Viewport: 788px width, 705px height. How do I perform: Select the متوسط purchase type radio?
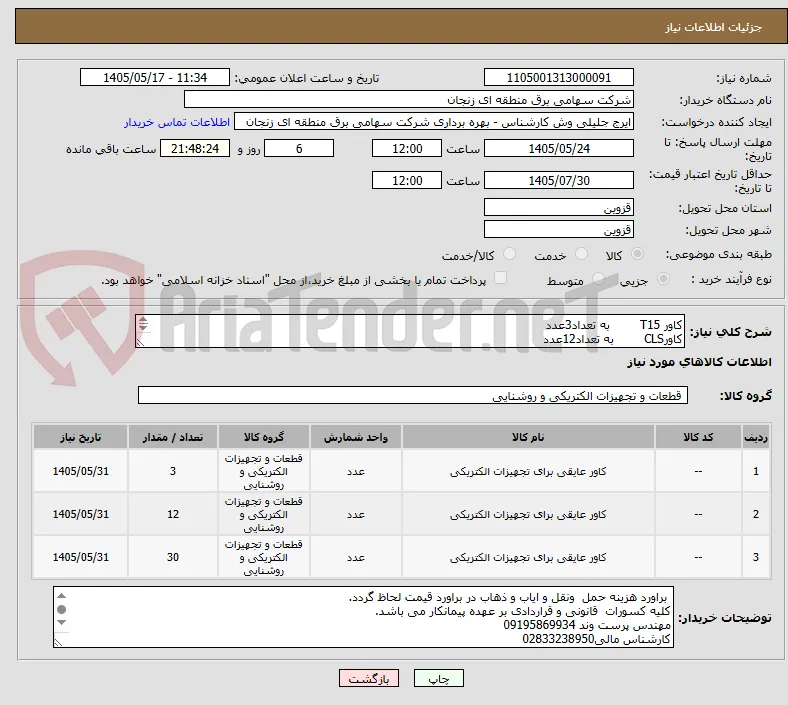click(598, 278)
